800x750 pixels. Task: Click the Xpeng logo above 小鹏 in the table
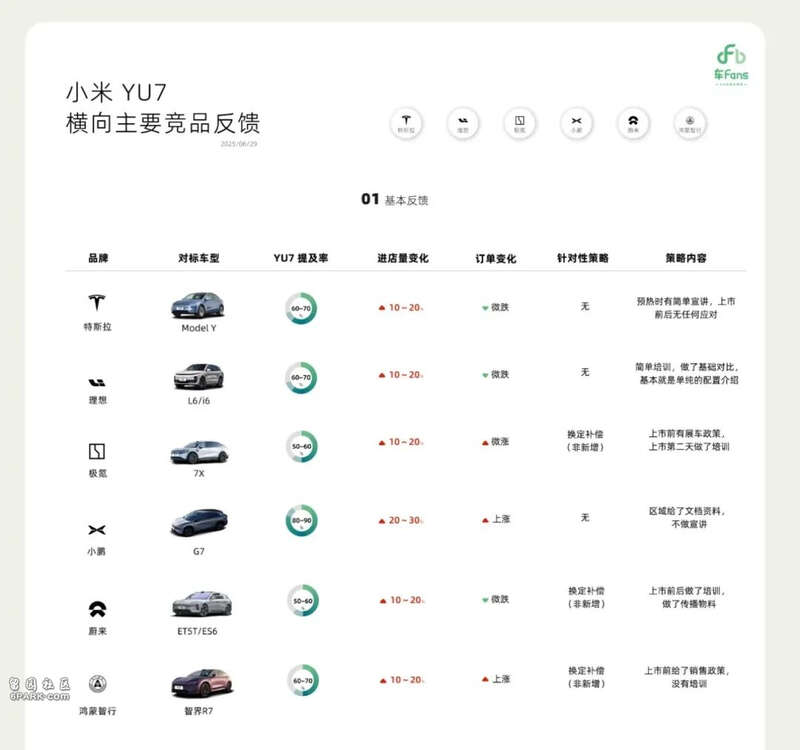point(97,530)
